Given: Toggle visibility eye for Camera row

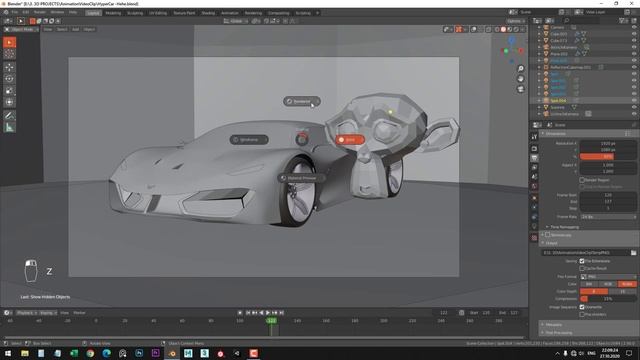Looking at the screenshot, I should [x=634, y=27].
